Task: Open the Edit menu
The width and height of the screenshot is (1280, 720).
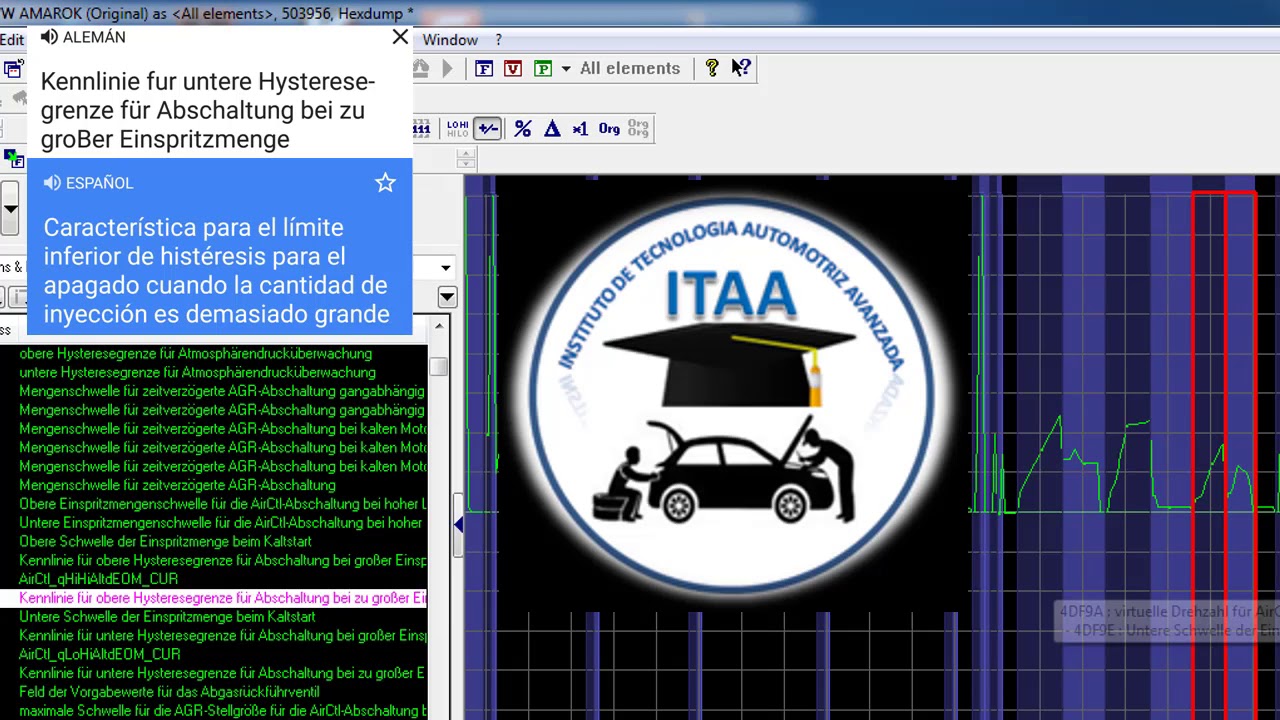Action: [x=12, y=40]
